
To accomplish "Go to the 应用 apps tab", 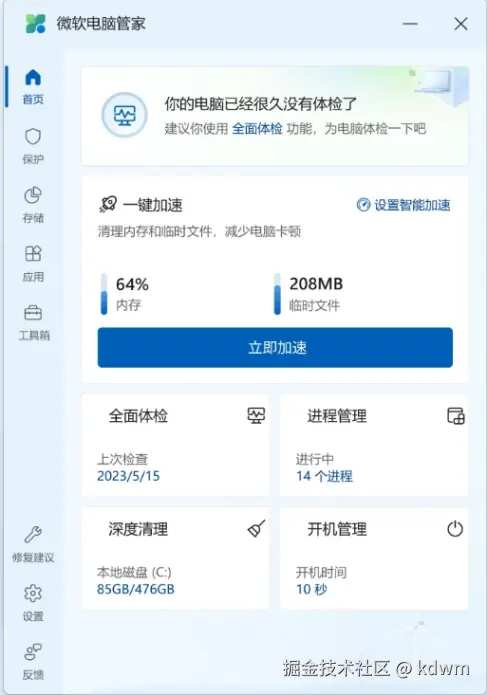I will click(x=33, y=264).
